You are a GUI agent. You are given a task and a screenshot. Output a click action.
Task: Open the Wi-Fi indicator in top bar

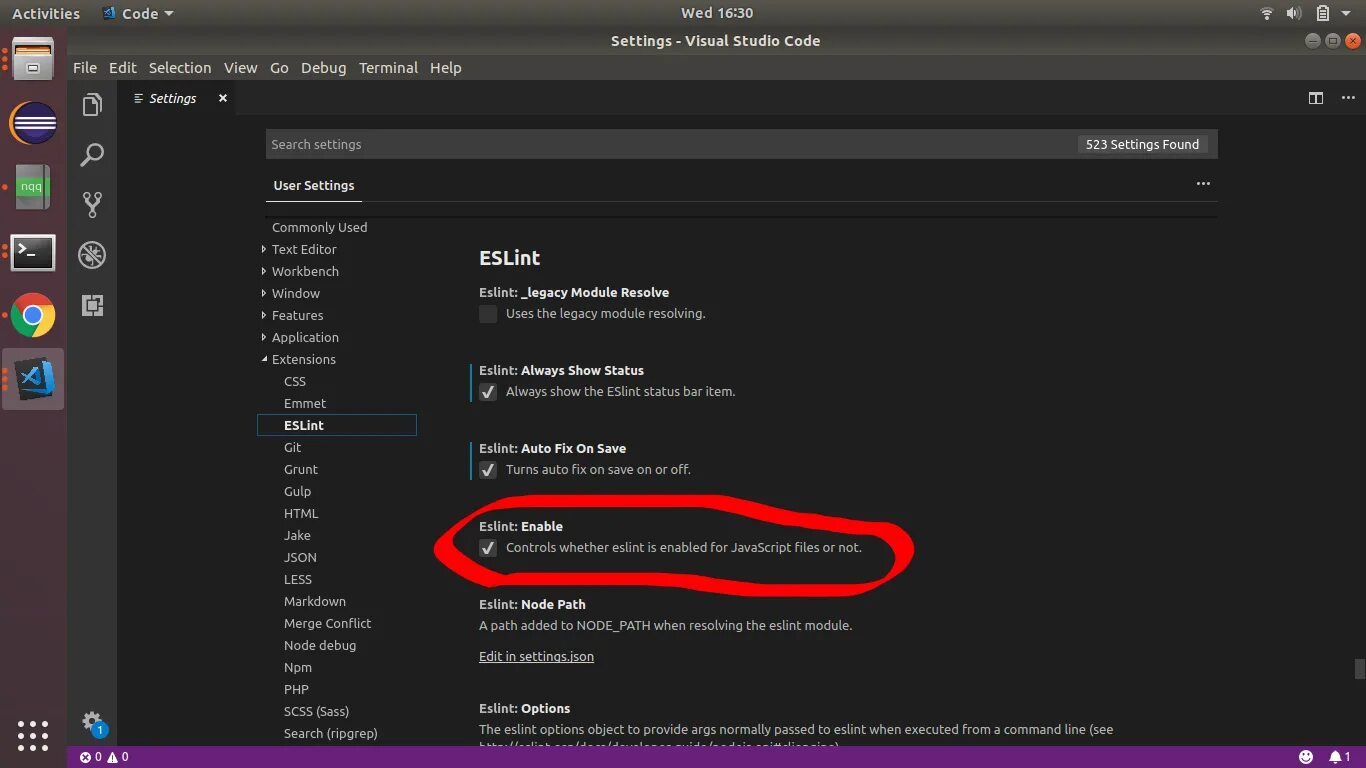coord(1267,13)
